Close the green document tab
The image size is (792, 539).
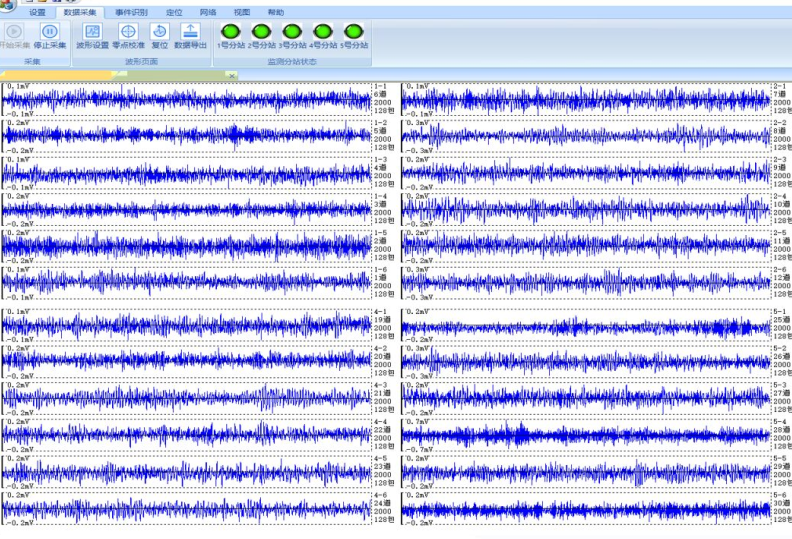[x=232, y=76]
